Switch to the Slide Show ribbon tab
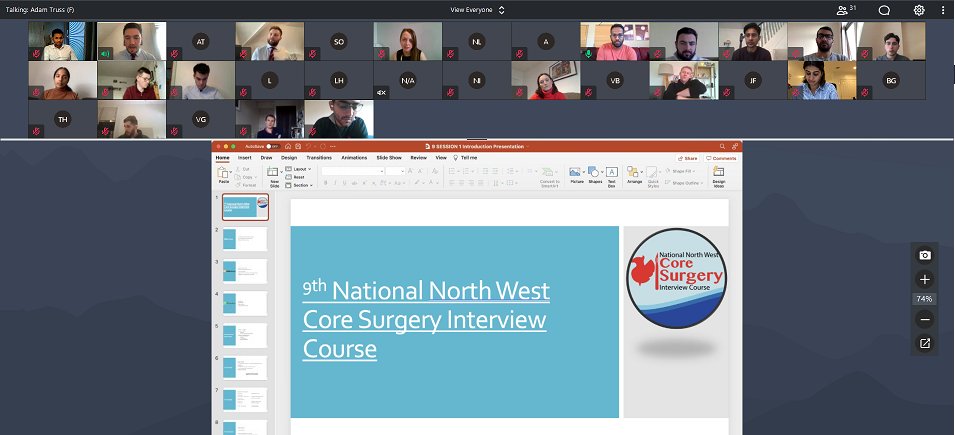This screenshot has width=955, height=435. pos(389,158)
